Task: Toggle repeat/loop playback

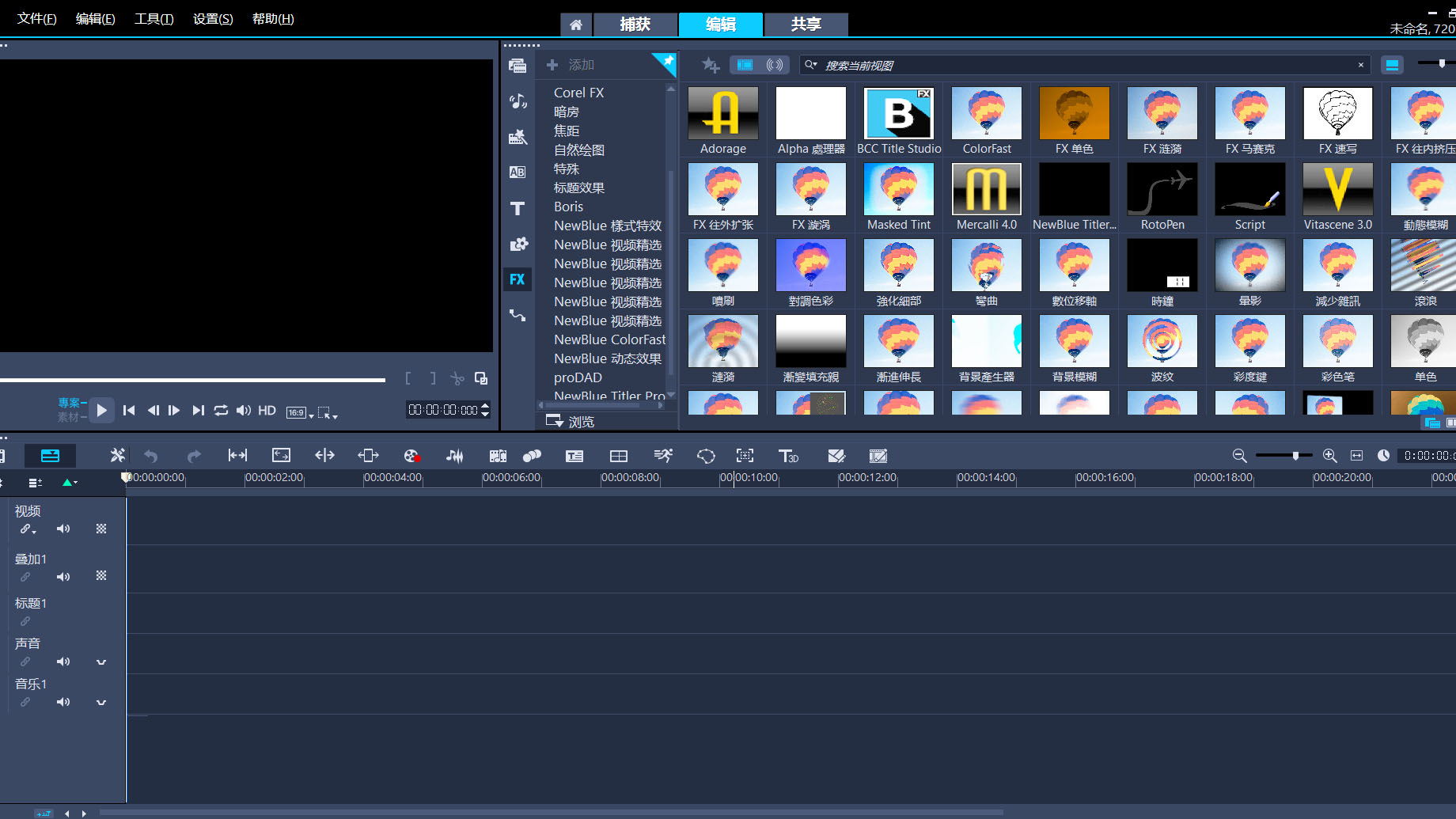Action: (x=221, y=410)
